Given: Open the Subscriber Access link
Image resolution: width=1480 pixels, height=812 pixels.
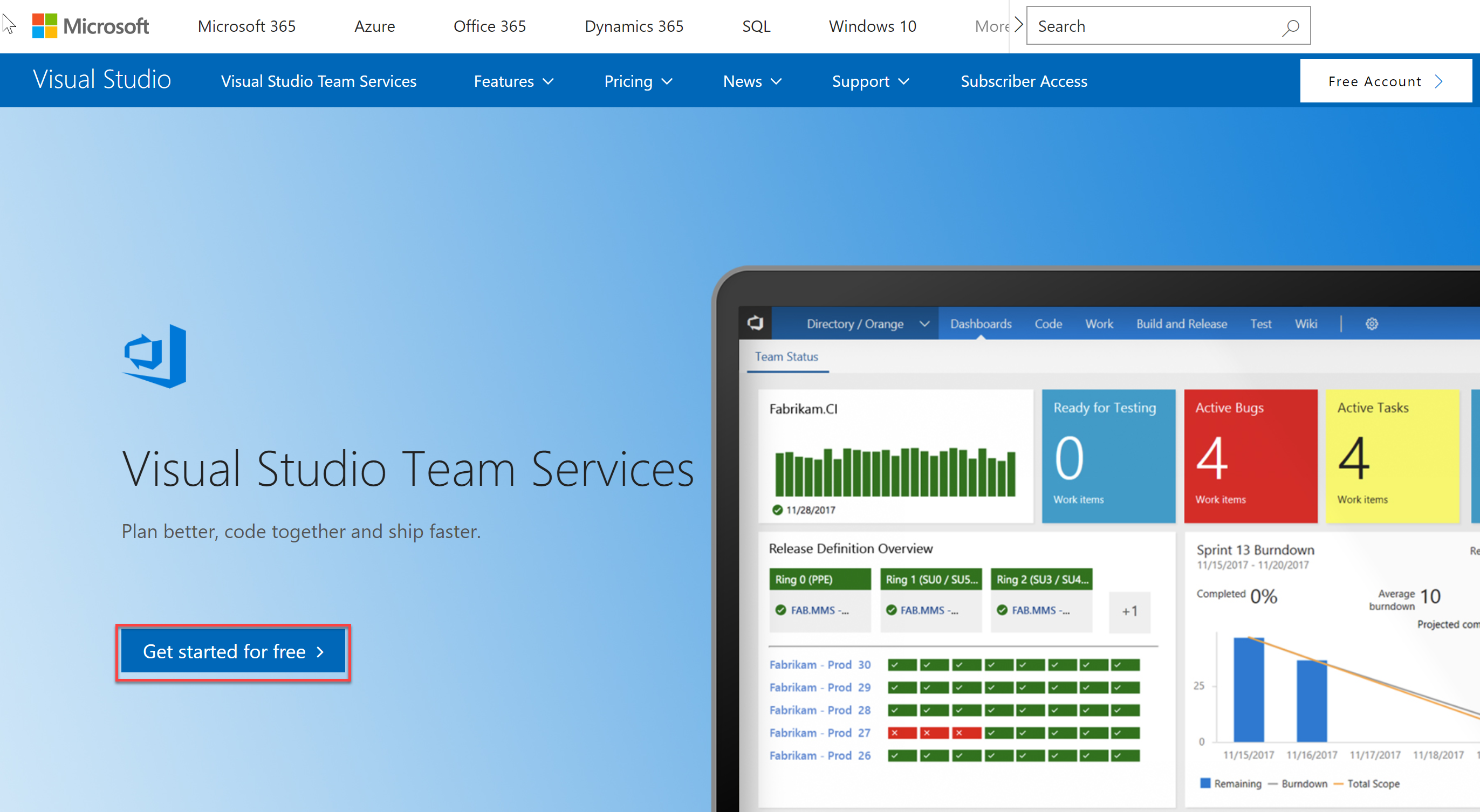Looking at the screenshot, I should click(1023, 81).
